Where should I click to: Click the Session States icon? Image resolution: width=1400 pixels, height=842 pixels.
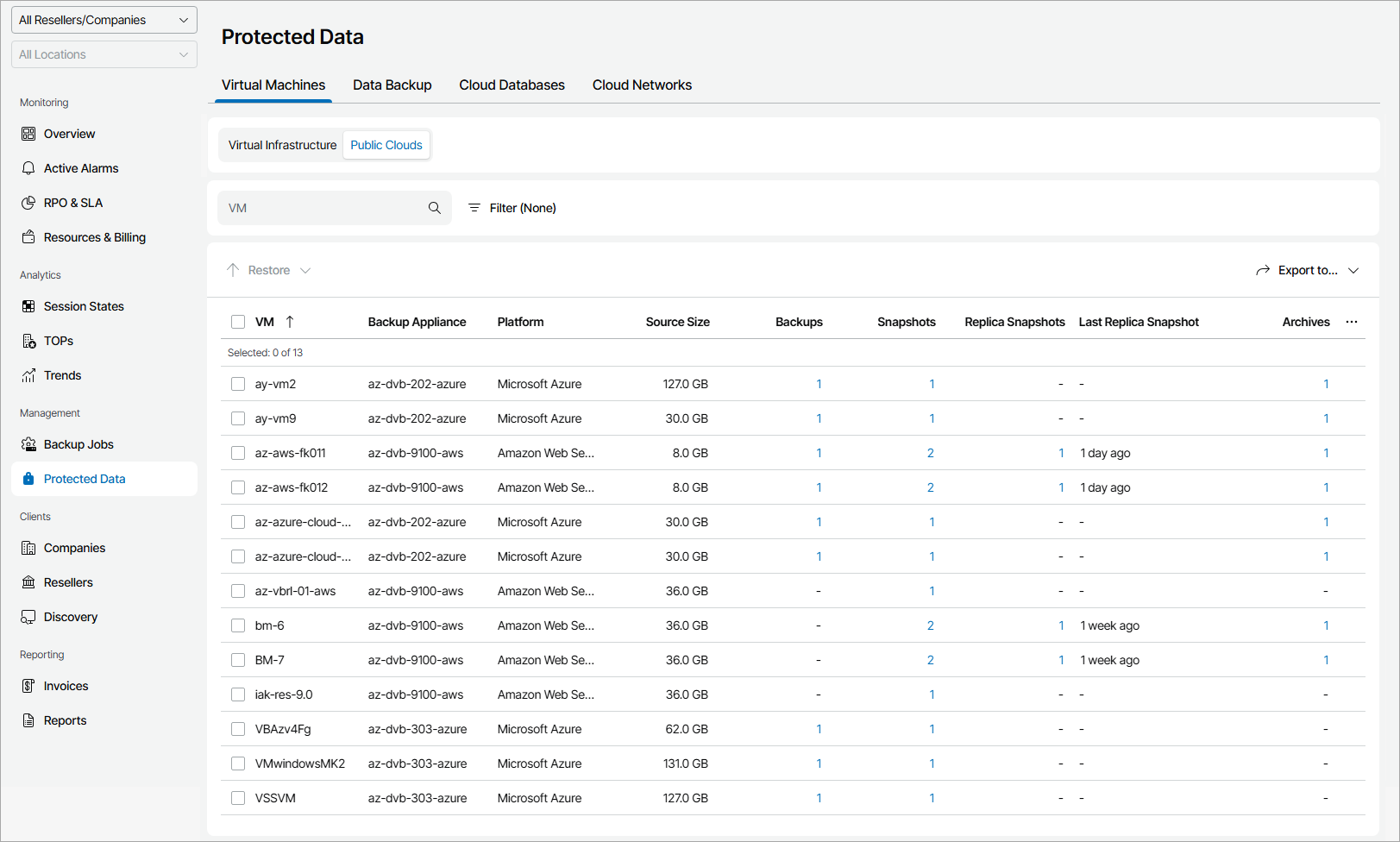coord(28,306)
